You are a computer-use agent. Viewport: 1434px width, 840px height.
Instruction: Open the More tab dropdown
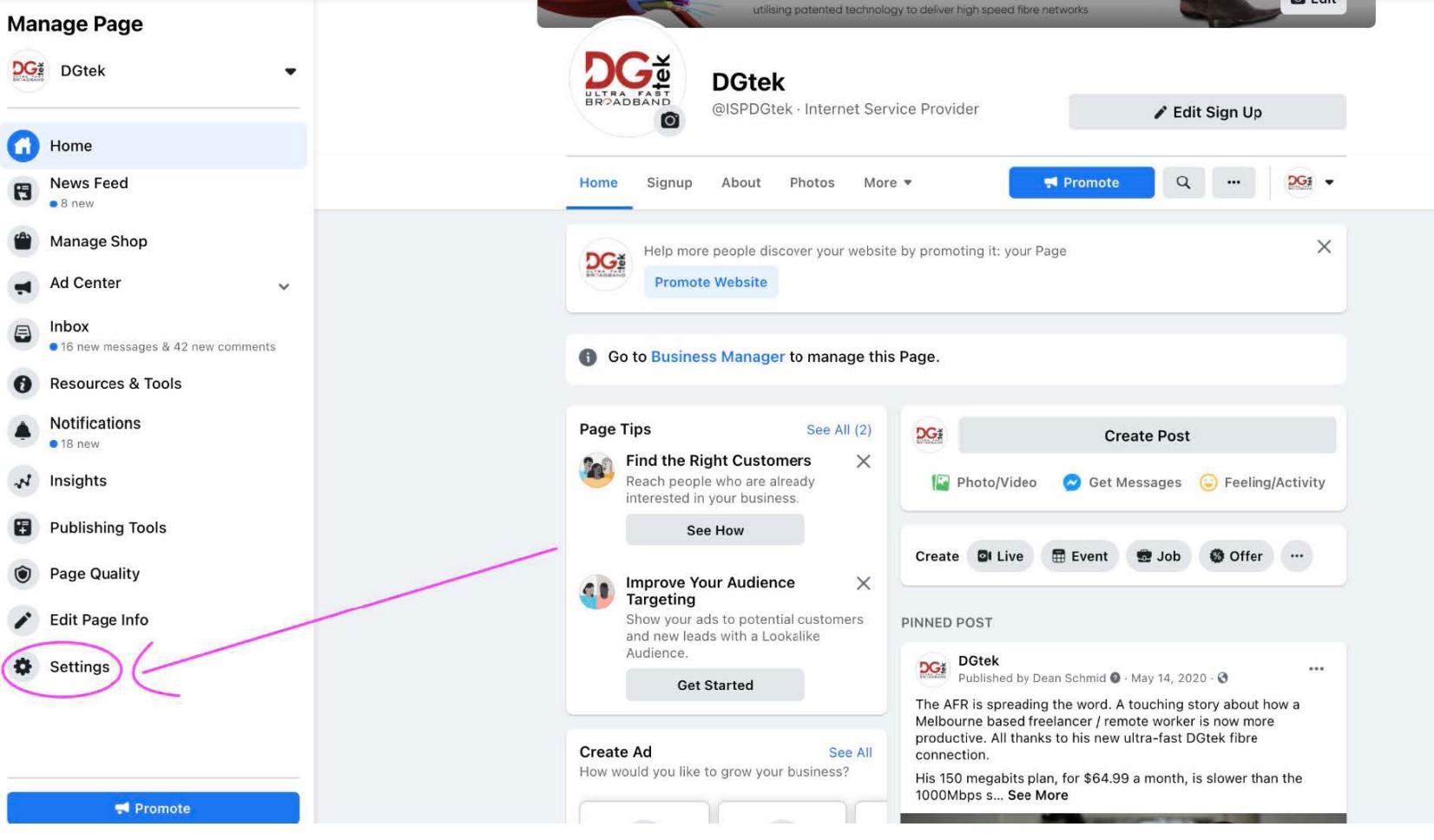tap(887, 182)
